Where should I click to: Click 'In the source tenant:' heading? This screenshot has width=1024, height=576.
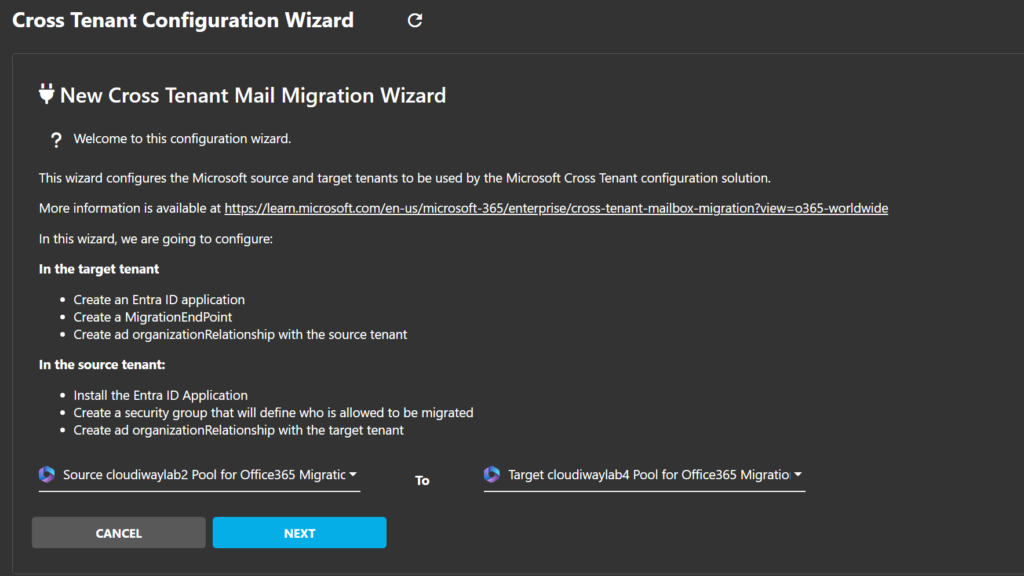[102, 364]
